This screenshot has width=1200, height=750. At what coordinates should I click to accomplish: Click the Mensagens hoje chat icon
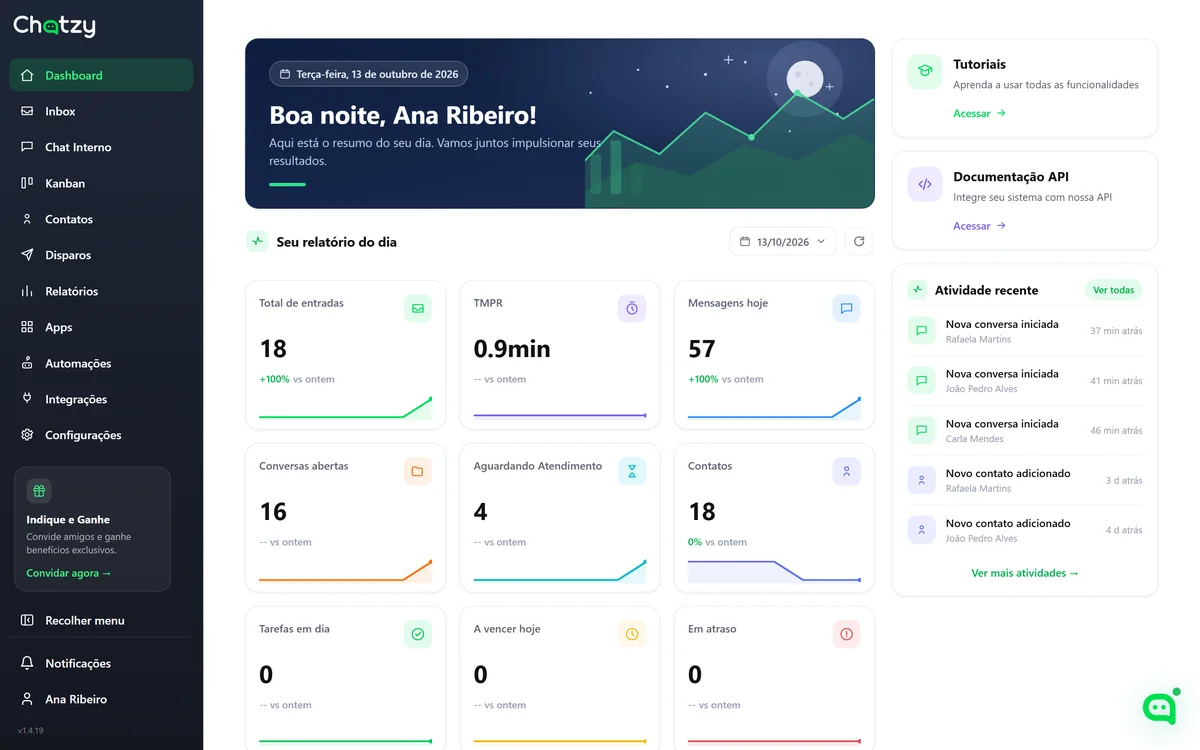pyautogui.click(x=846, y=309)
